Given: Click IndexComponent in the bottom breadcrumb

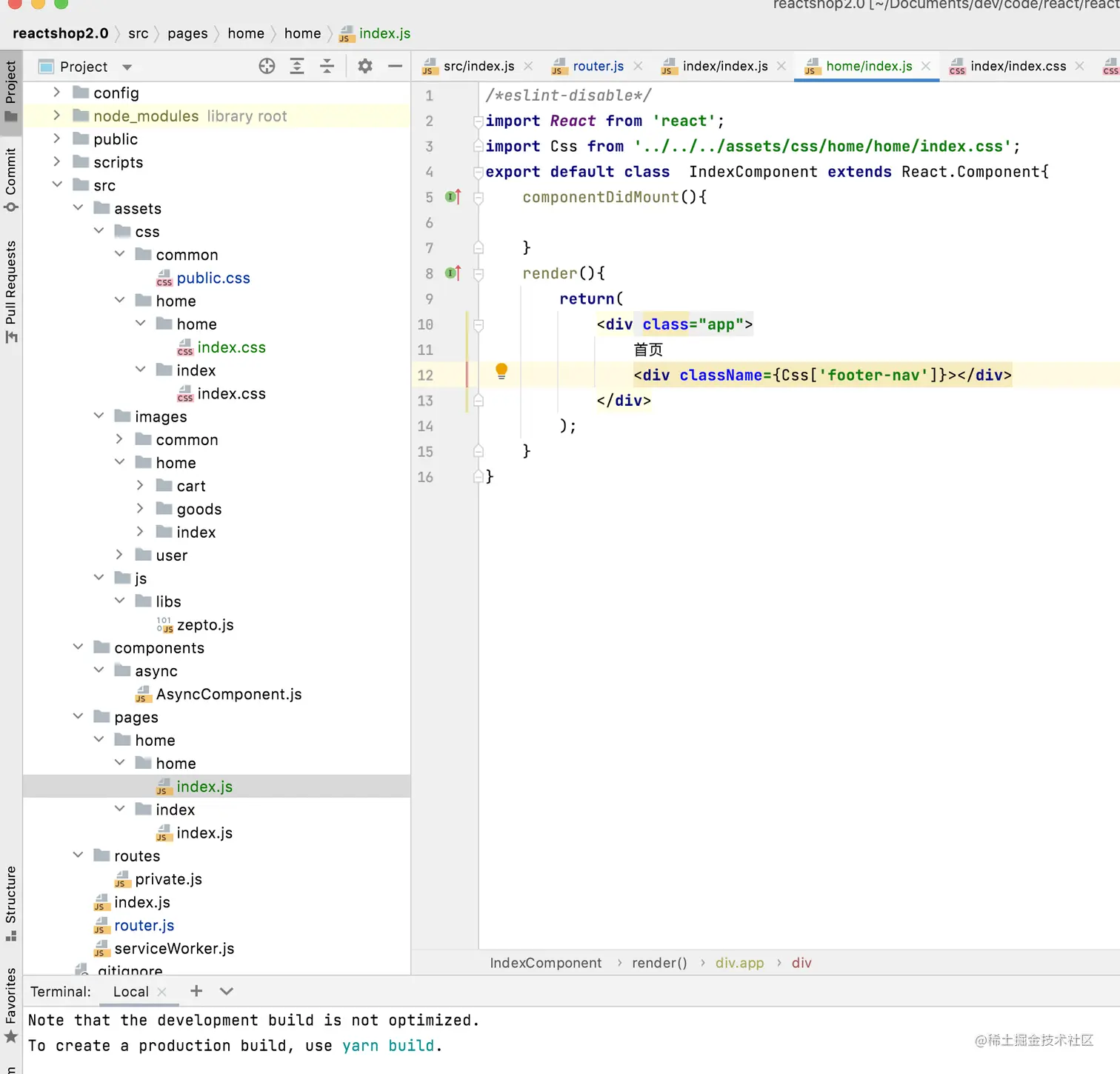Looking at the screenshot, I should (545, 963).
